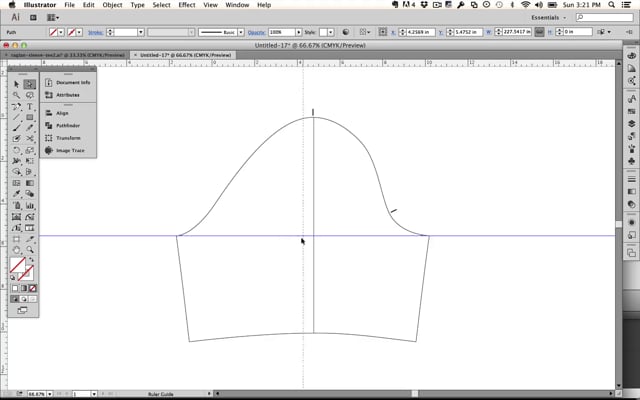The height and width of the screenshot is (400, 640).
Task: Open the Image Trace panel
Action: [x=70, y=150]
